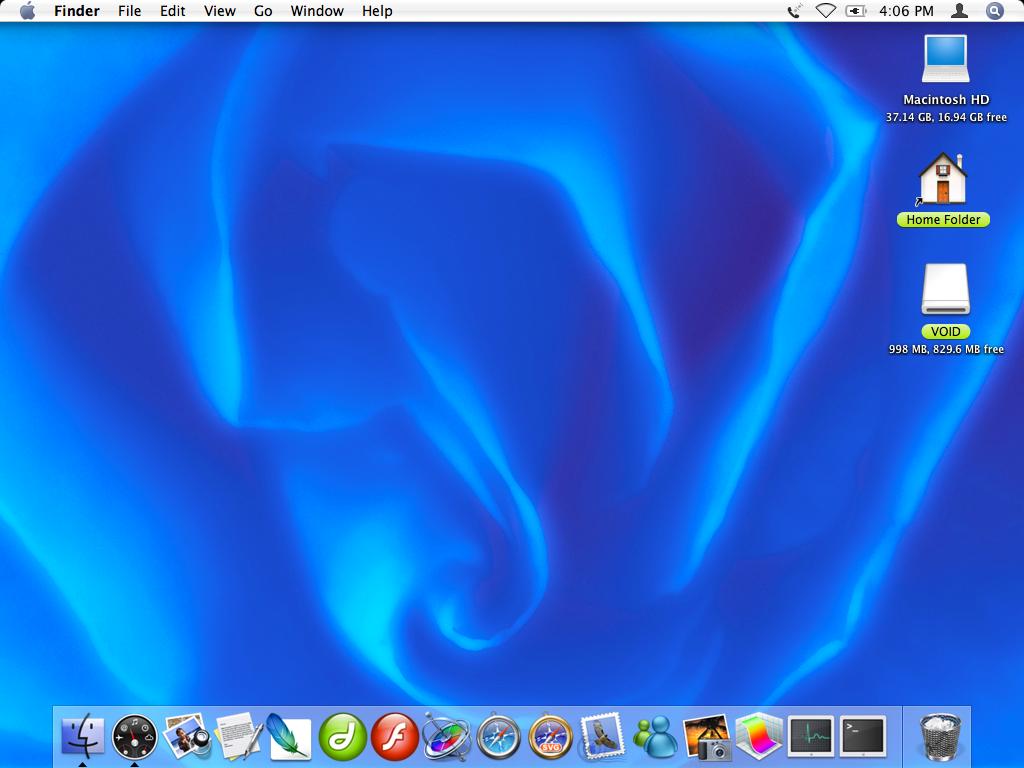This screenshot has width=1024, height=768.
Task: Open the Go menu
Action: pyautogui.click(x=263, y=11)
